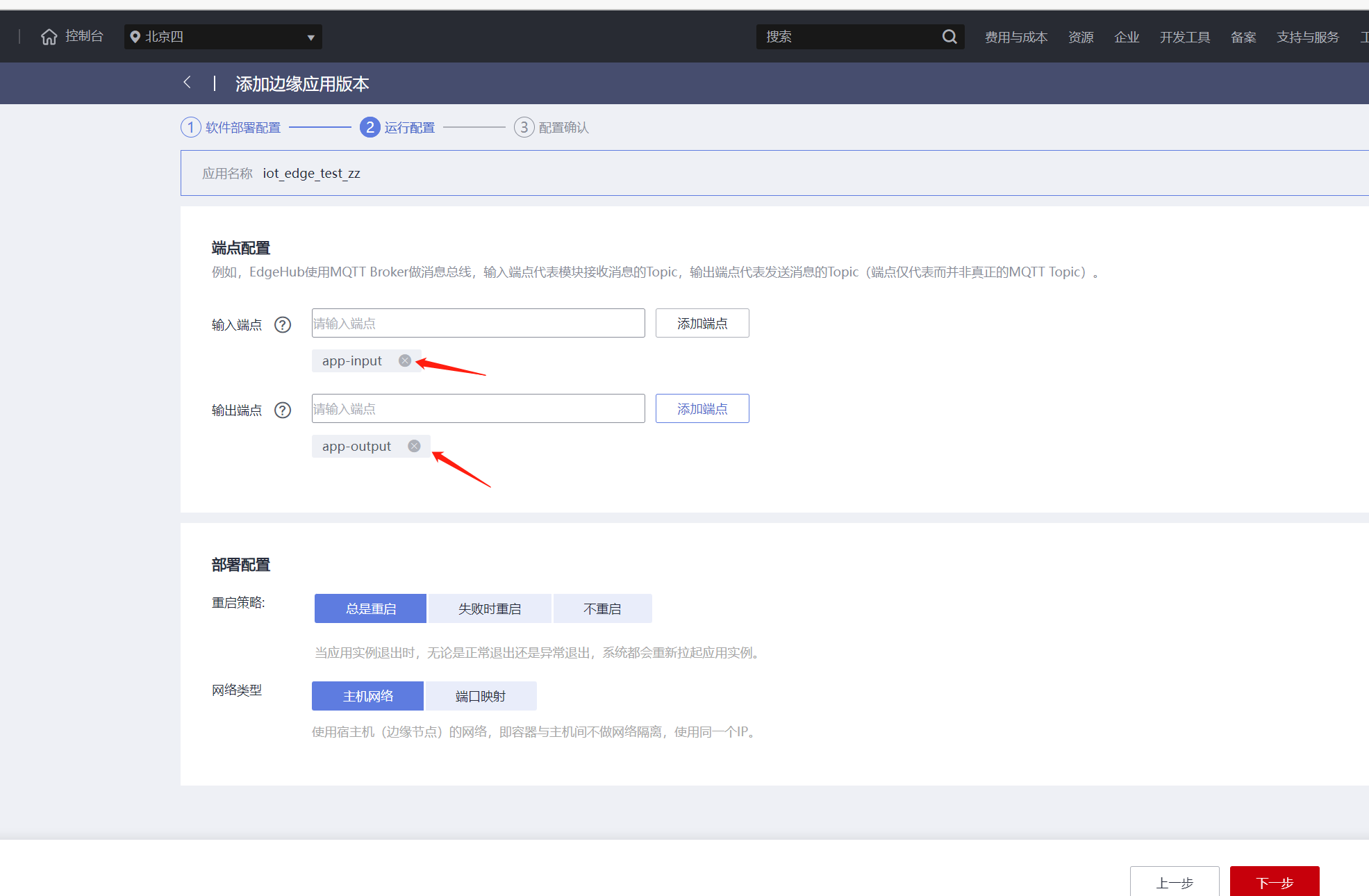Screen dimensions: 1369x896
Task: Remove the app-output endpoint tag
Action: 414,446
